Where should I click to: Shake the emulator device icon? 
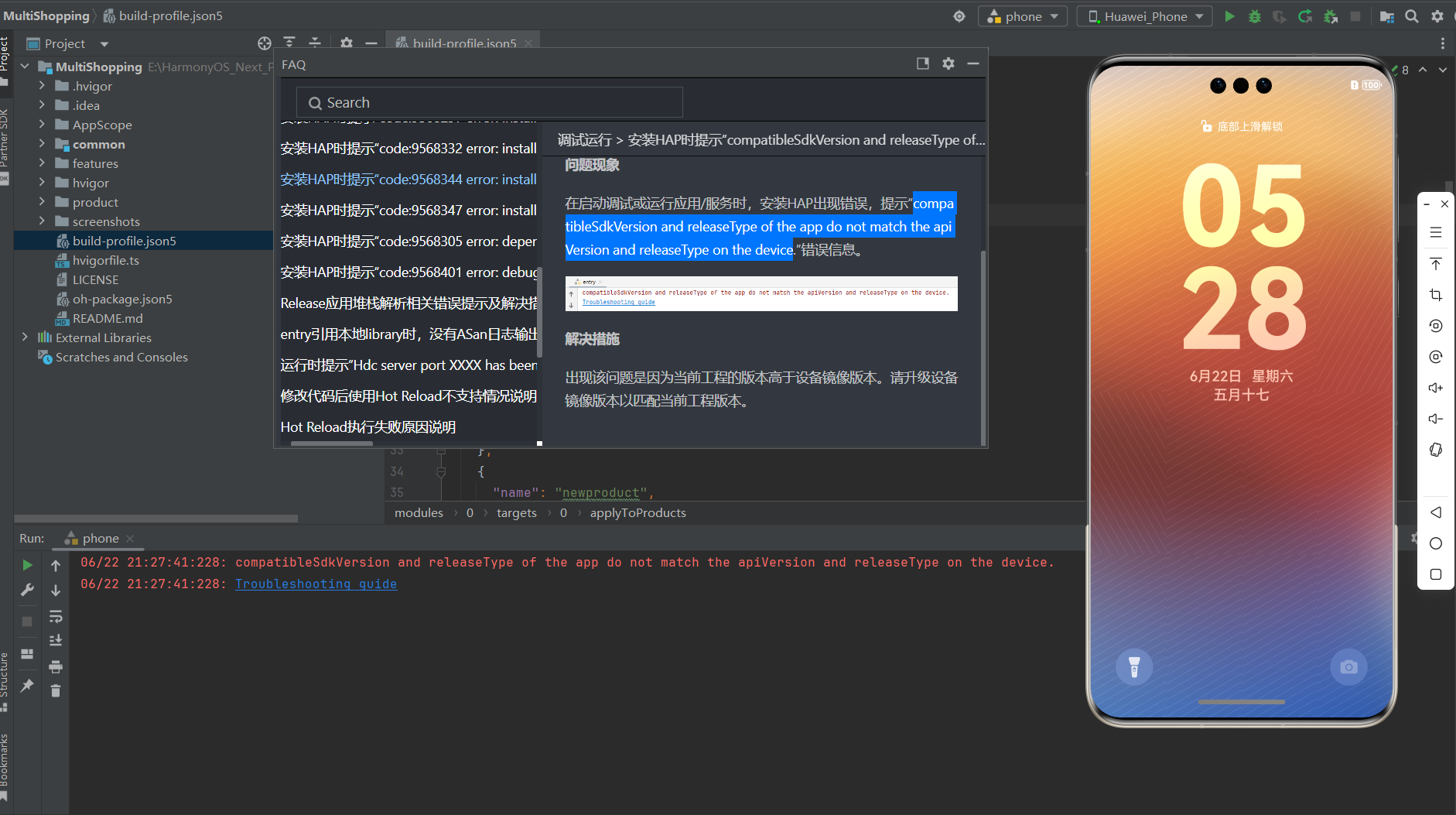click(x=1436, y=450)
